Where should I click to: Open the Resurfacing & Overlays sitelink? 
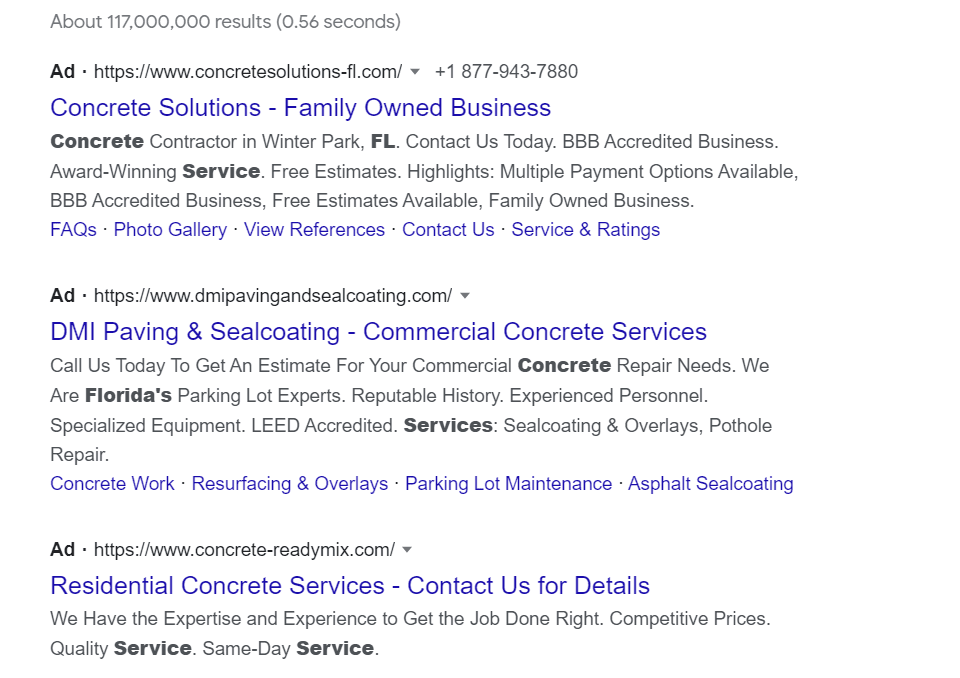(289, 484)
